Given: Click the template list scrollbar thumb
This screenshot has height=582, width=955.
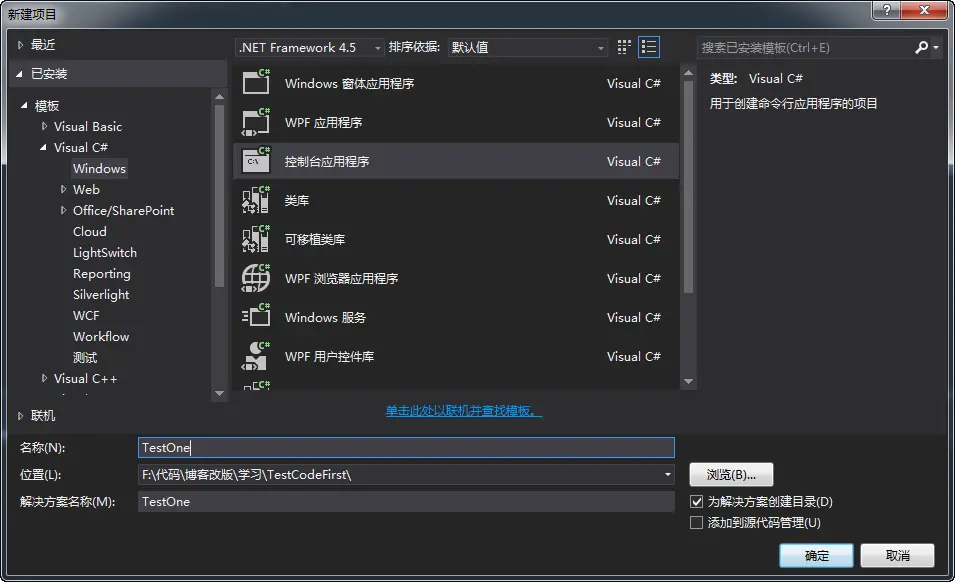Looking at the screenshot, I should pos(688,186).
